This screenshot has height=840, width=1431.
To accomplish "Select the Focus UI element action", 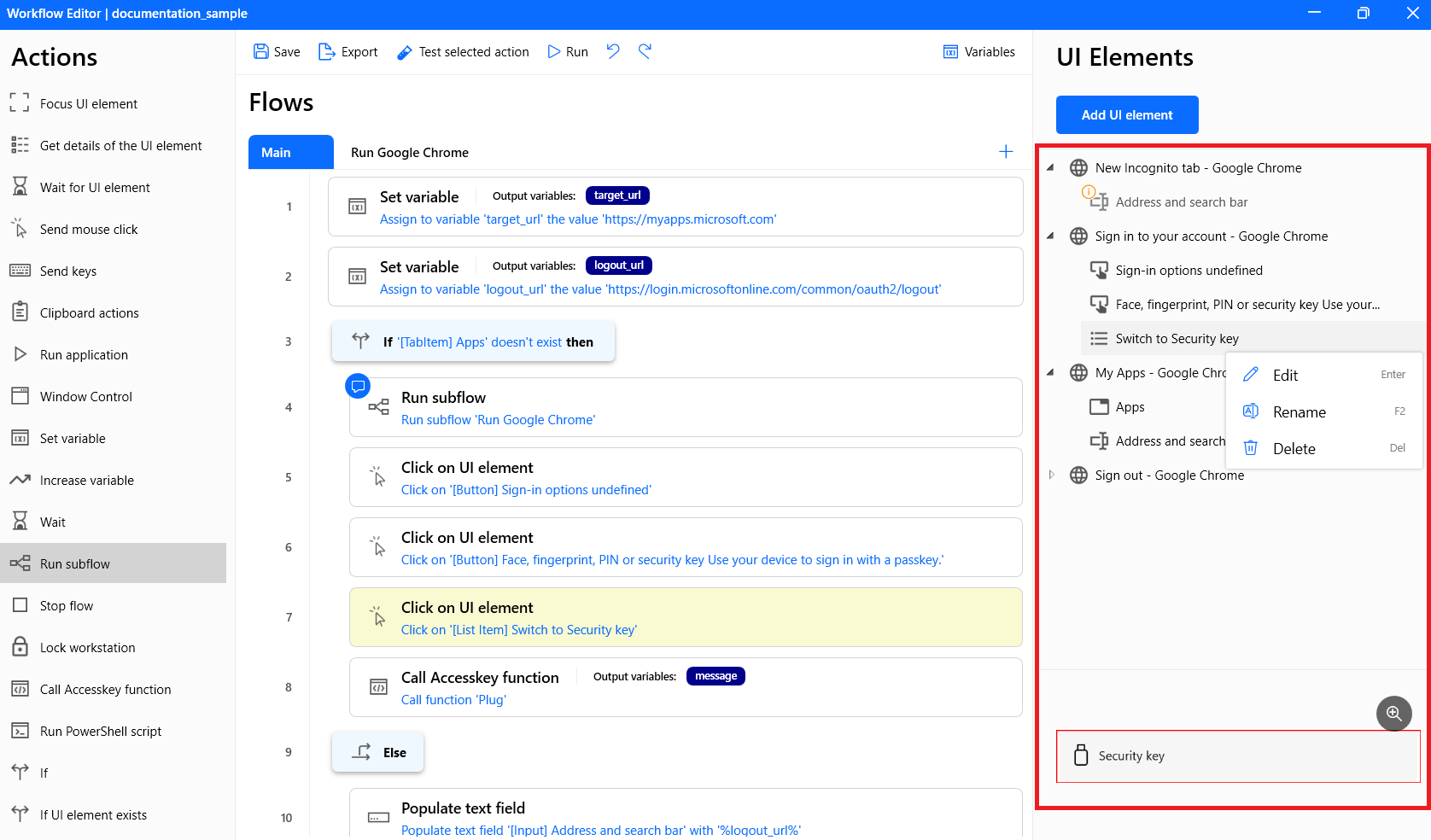I will pos(113,104).
